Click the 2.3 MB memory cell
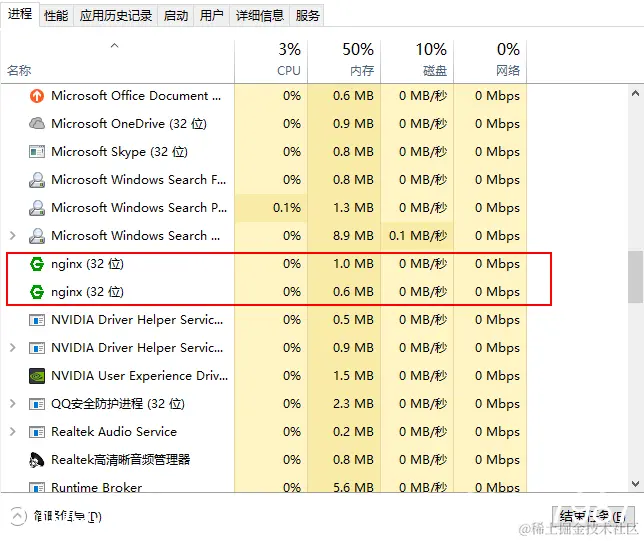644x541 pixels. [x=344, y=404]
